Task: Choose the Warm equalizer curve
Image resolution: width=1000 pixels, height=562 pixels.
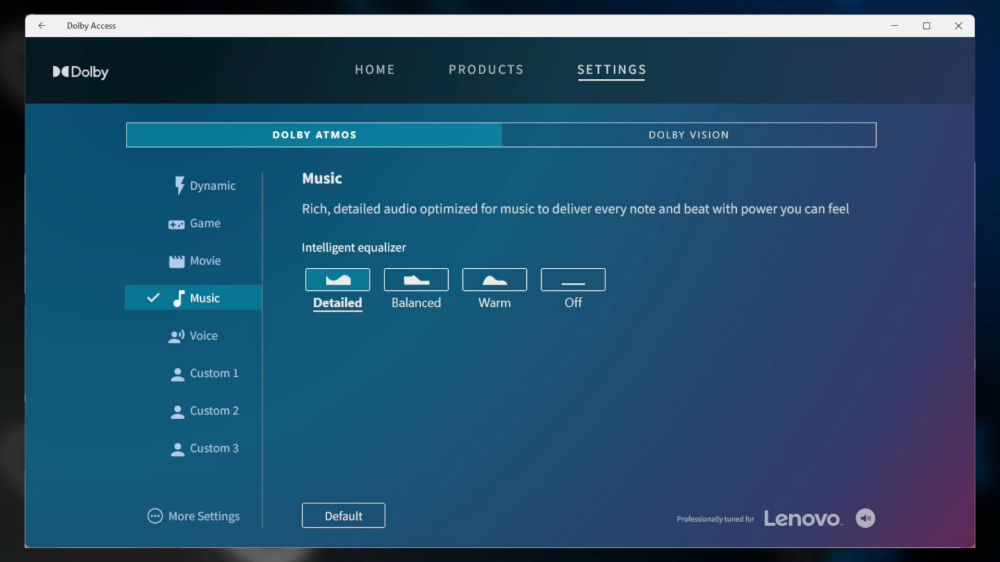Action: [x=494, y=279]
